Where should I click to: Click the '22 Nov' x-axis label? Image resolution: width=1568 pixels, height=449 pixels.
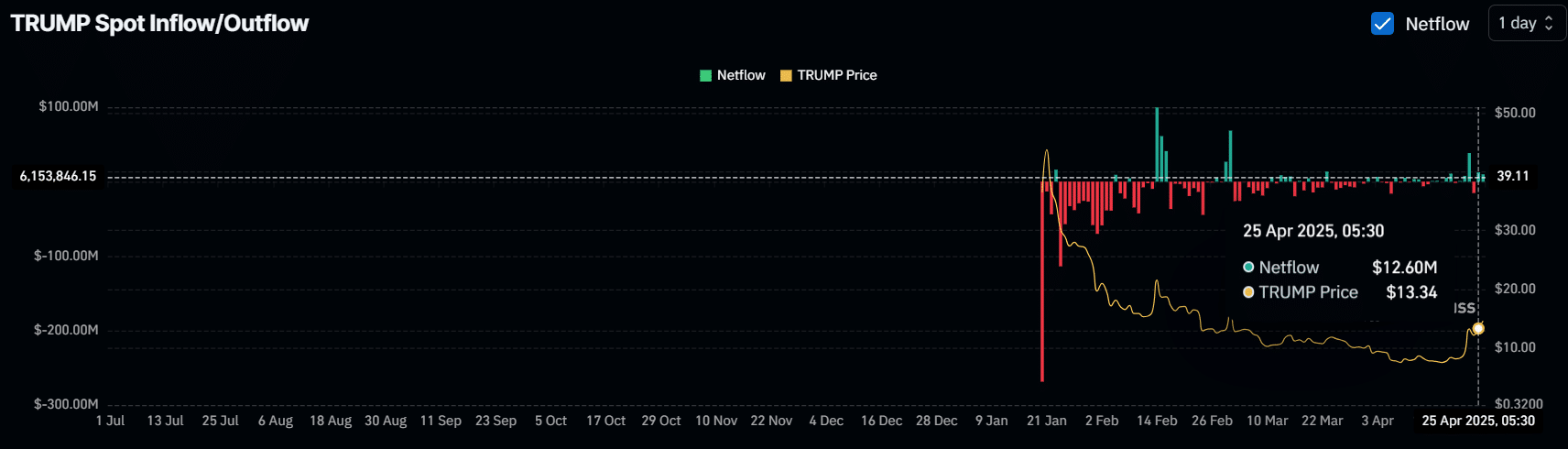[x=771, y=421]
